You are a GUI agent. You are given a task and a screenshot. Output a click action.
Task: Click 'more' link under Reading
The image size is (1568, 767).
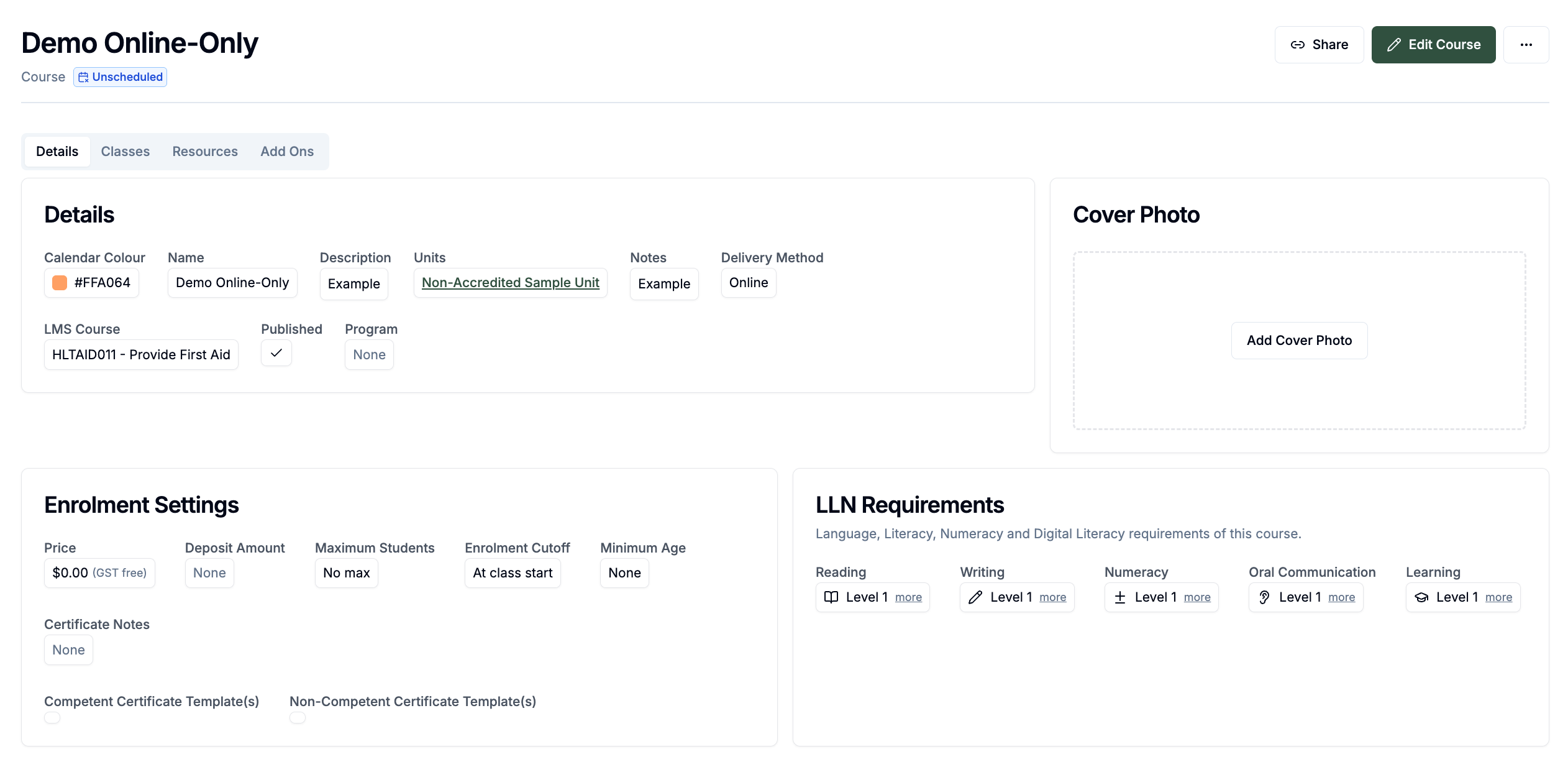pyautogui.click(x=908, y=597)
